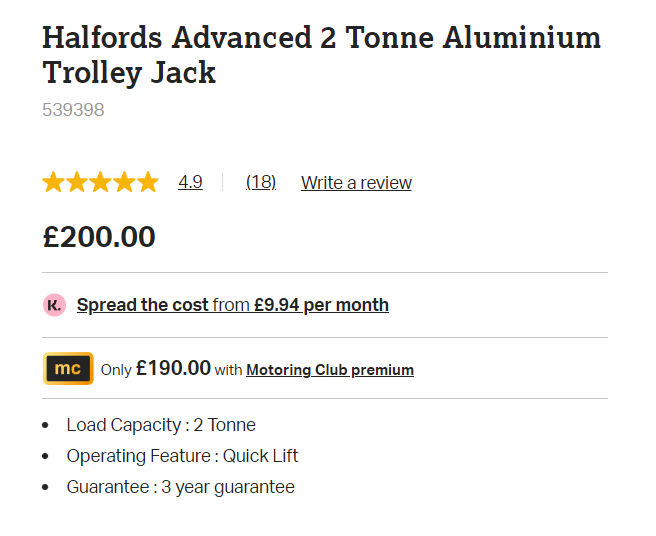Click the fourth gold rating star
The width and height of the screenshot is (656, 536).
[x=124, y=182]
